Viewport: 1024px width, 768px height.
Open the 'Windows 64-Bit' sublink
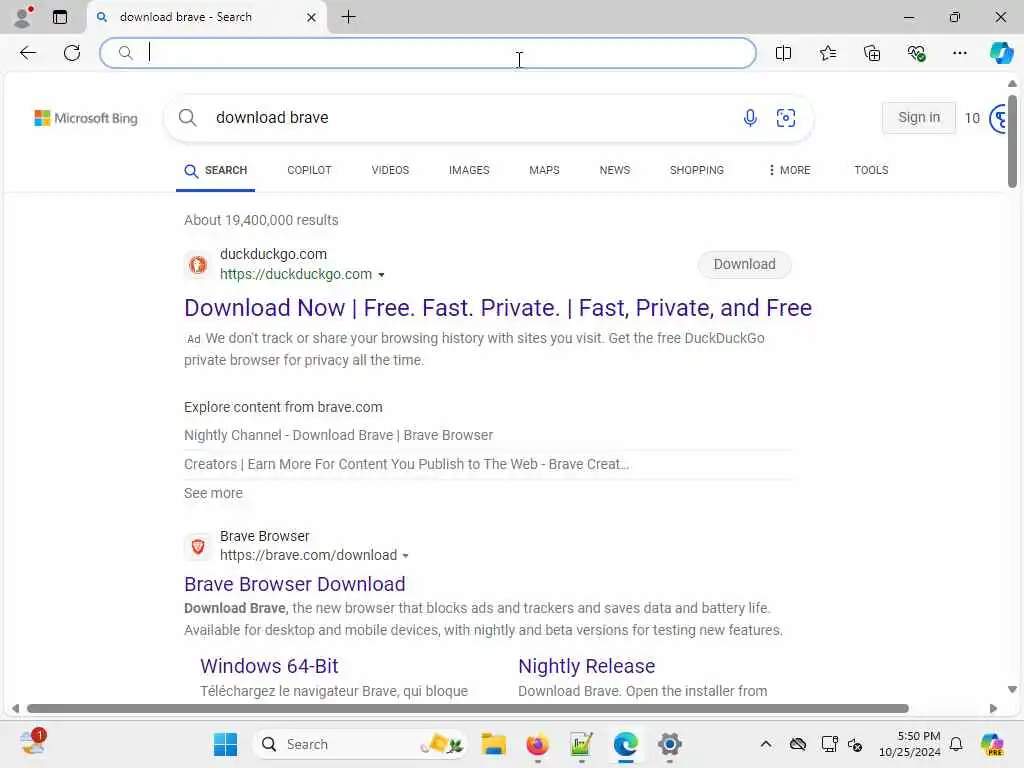269,666
